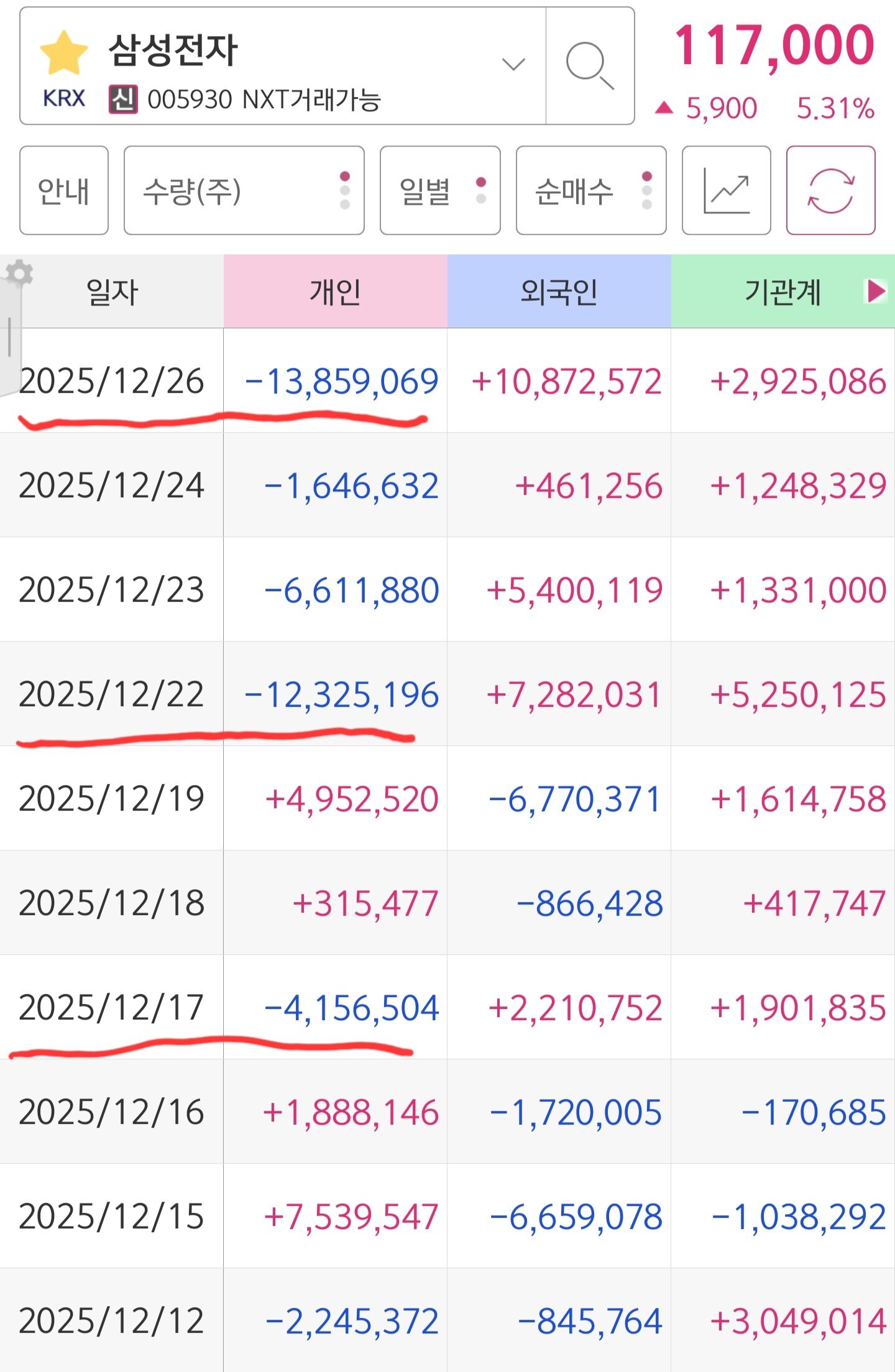Toggle the 일별 period switch
Viewport: 895px width, 1372px height.
(x=439, y=190)
